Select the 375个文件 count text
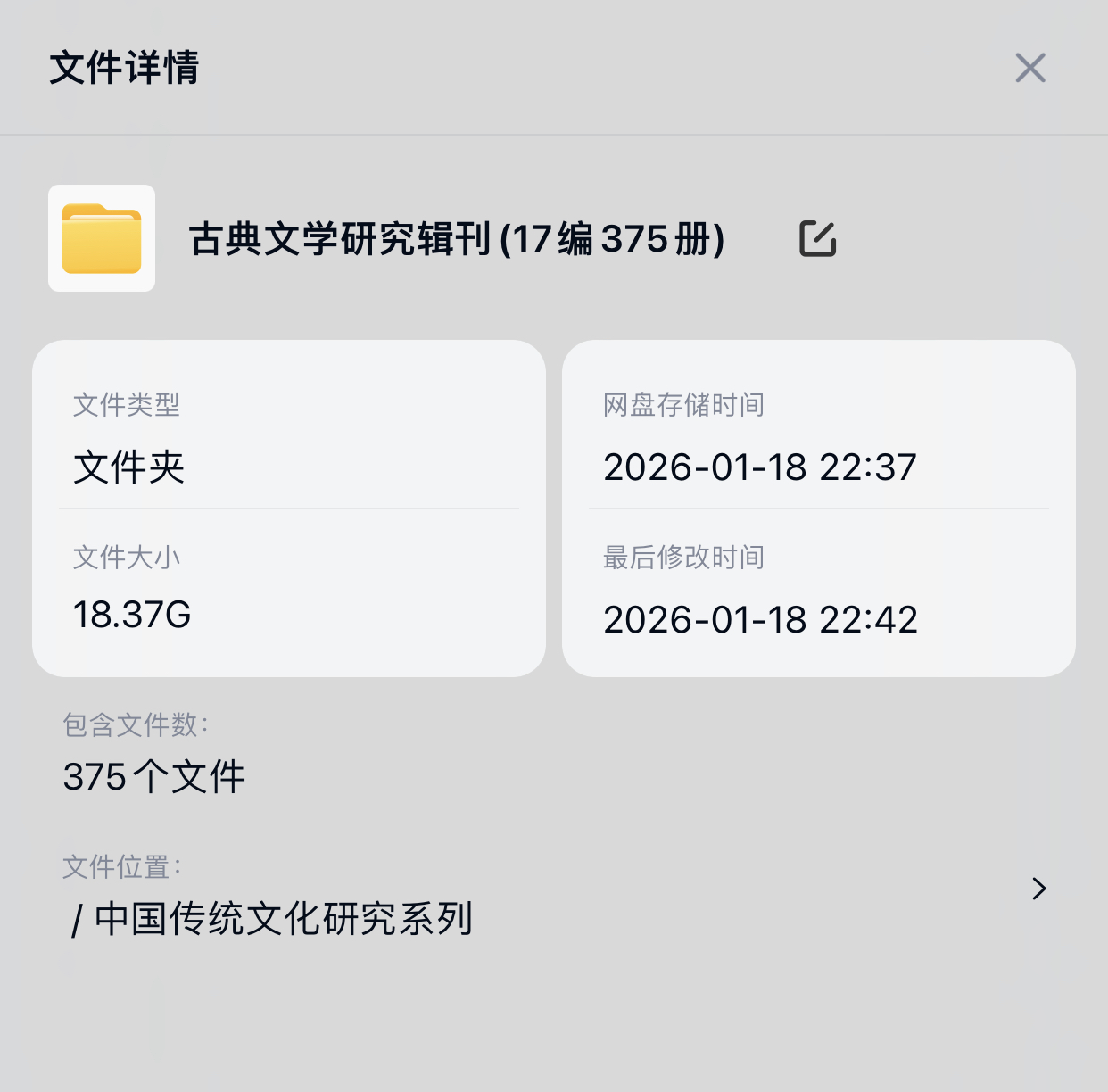This screenshot has height=1092, width=1108. click(x=154, y=777)
